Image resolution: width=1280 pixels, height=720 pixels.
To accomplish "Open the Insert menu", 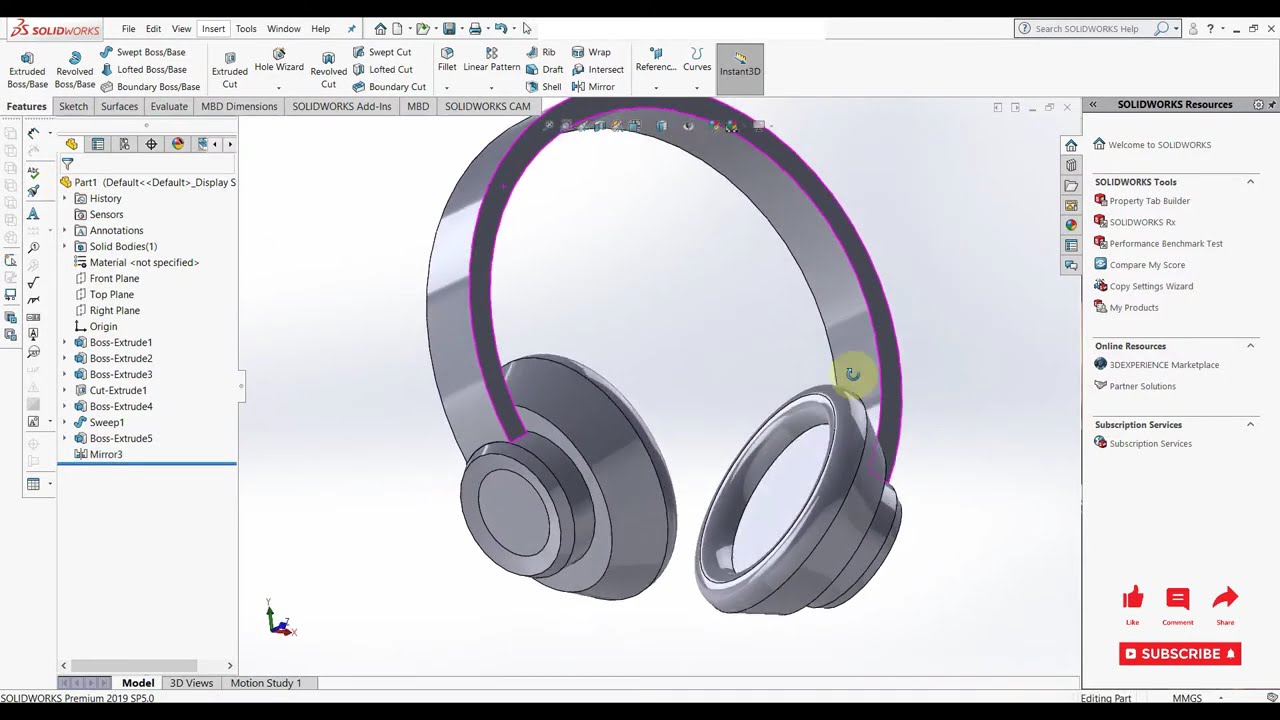I will point(213,29).
